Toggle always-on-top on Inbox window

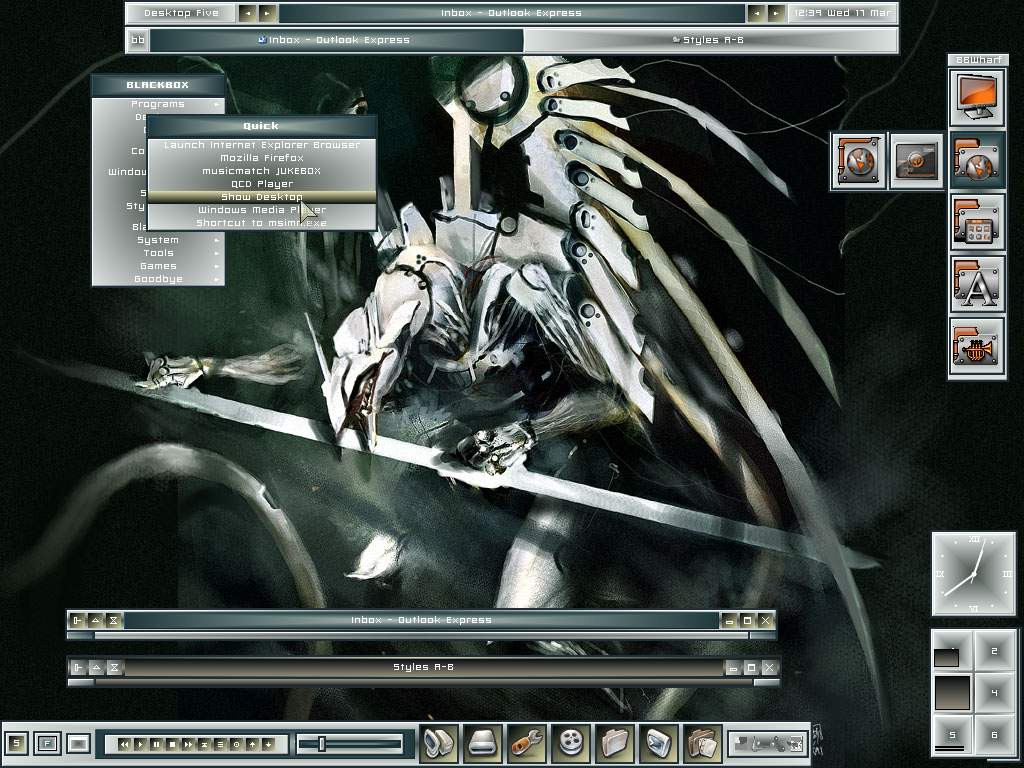(95, 620)
